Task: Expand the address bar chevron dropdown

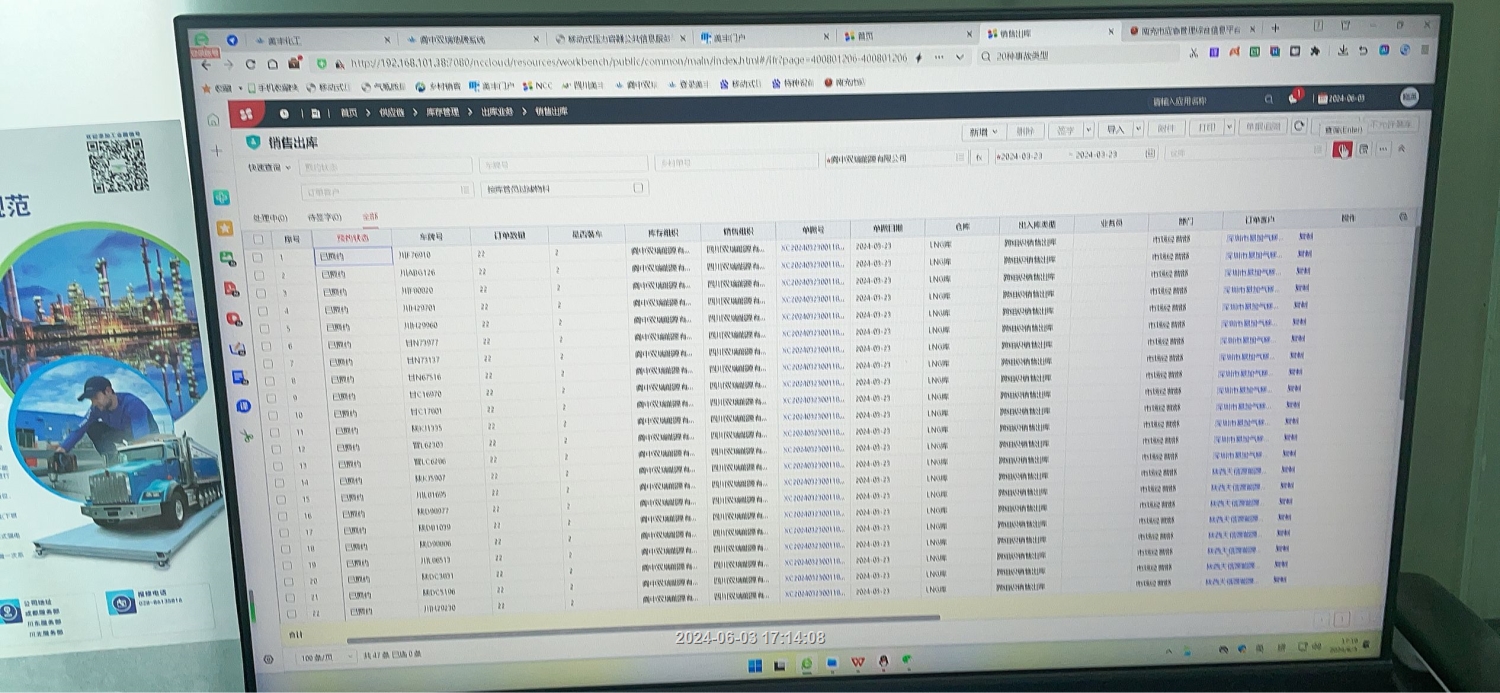Action: tap(960, 57)
